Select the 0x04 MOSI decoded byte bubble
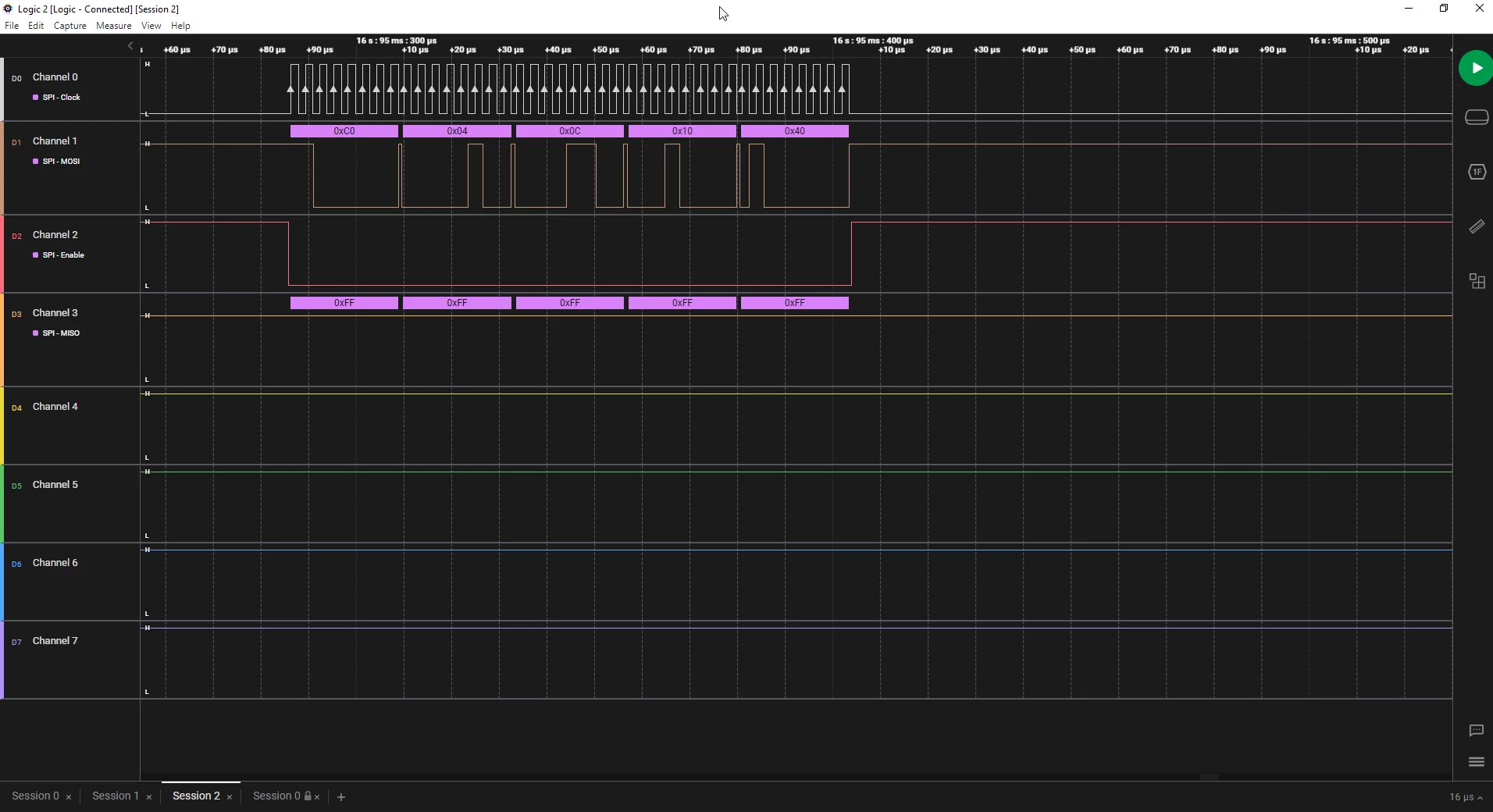 [458, 131]
